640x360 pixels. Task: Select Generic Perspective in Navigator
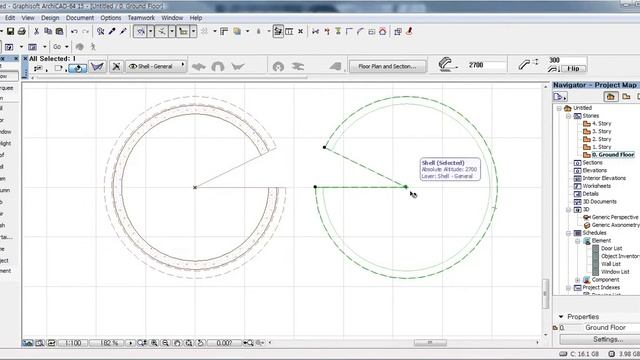click(x=615, y=218)
